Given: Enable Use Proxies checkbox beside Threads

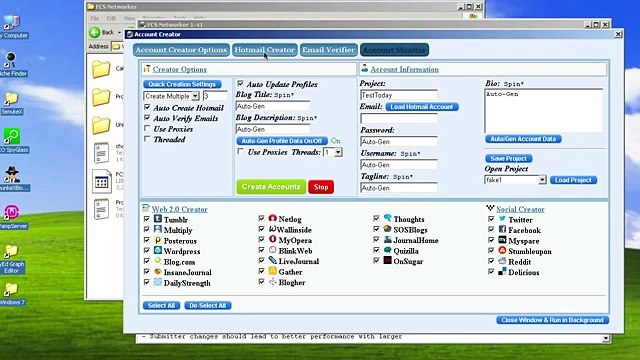Looking at the screenshot, I should [240, 152].
